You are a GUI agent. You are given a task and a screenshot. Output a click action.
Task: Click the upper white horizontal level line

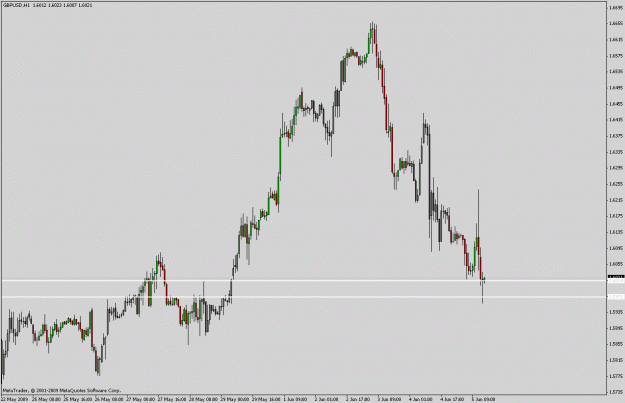(304, 281)
